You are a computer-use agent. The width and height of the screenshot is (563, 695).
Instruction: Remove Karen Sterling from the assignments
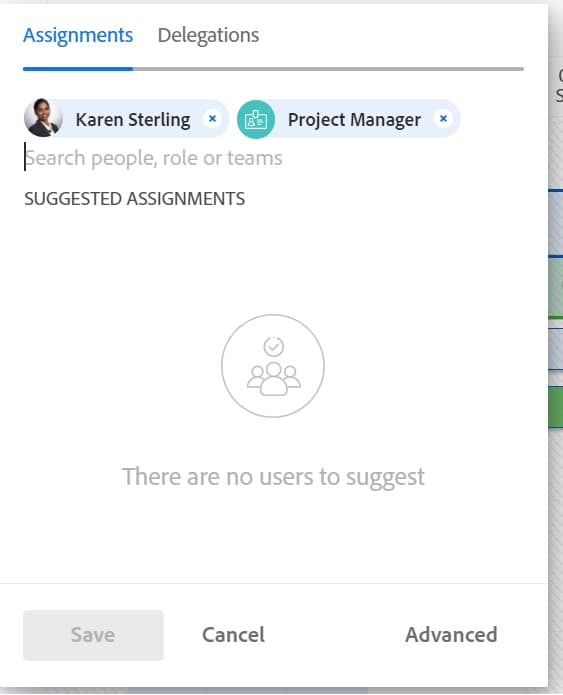pyautogui.click(x=212, y=119)
